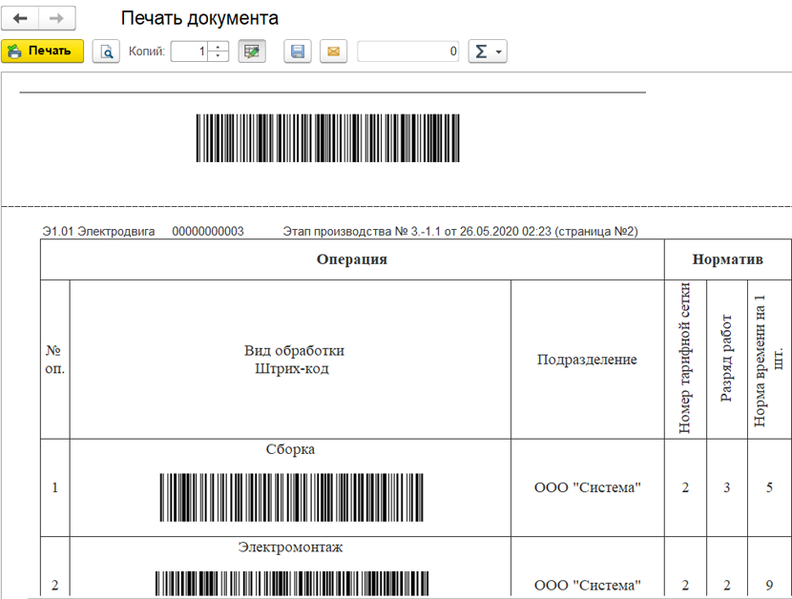Select ООО "Система" in the Сборка row
792x599 pixels.
coord(587,488)
